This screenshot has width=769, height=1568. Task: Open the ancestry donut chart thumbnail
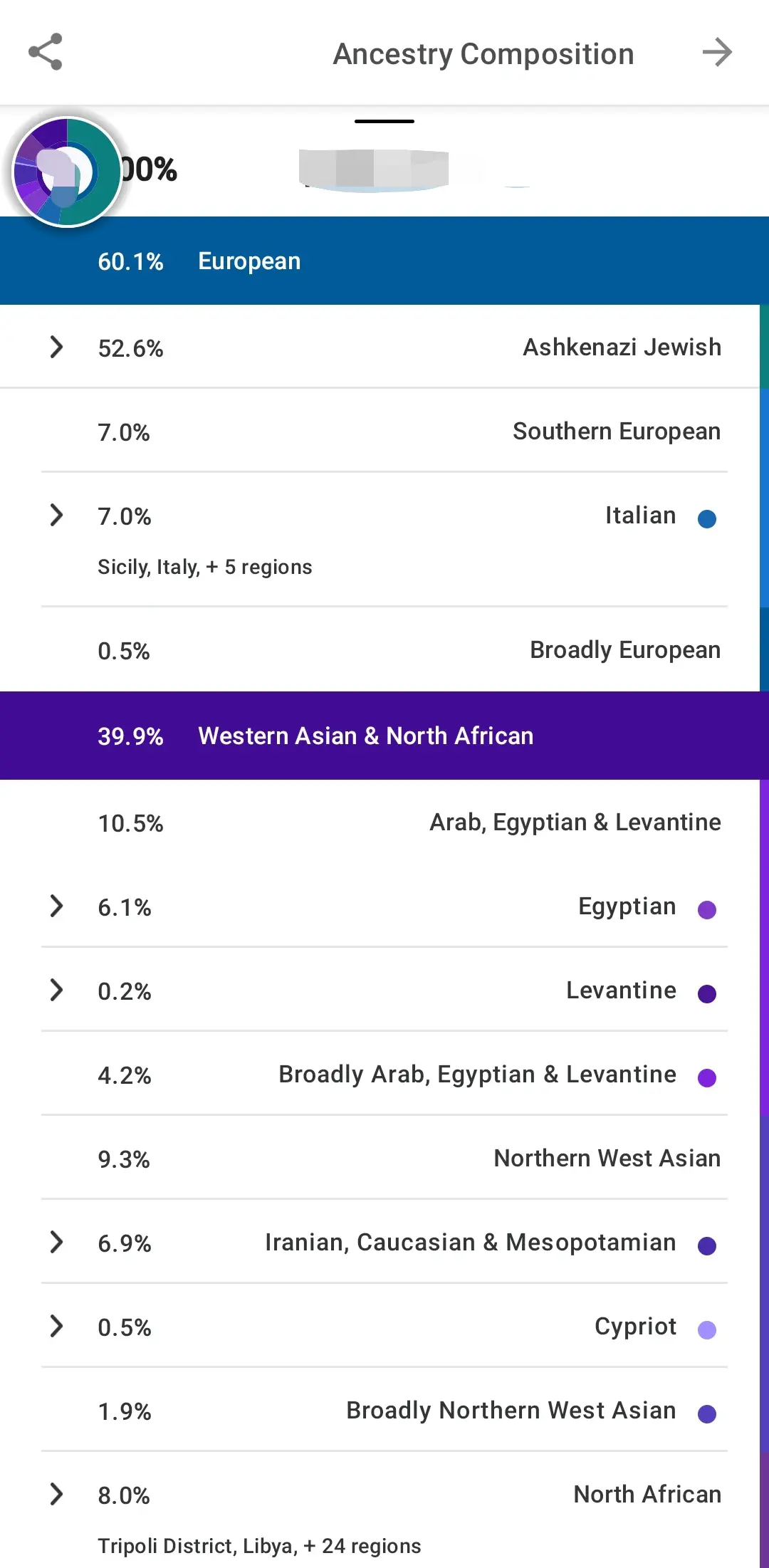point(67,172)
